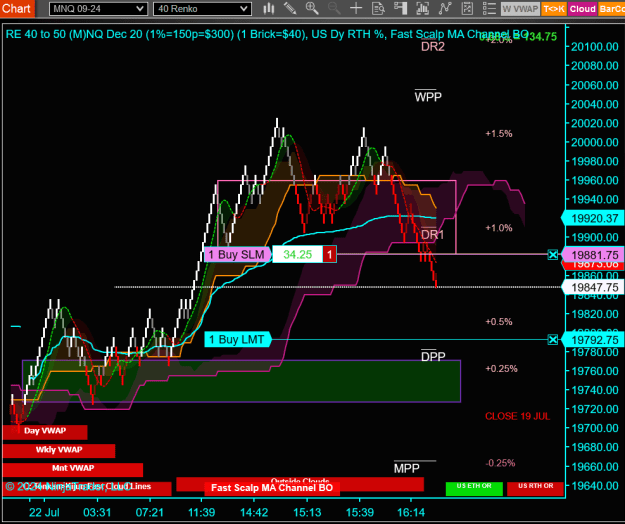Click Fast Scalp MA Channel BO red label
This screenshot has width=625, height=524.
click(272, 489)
